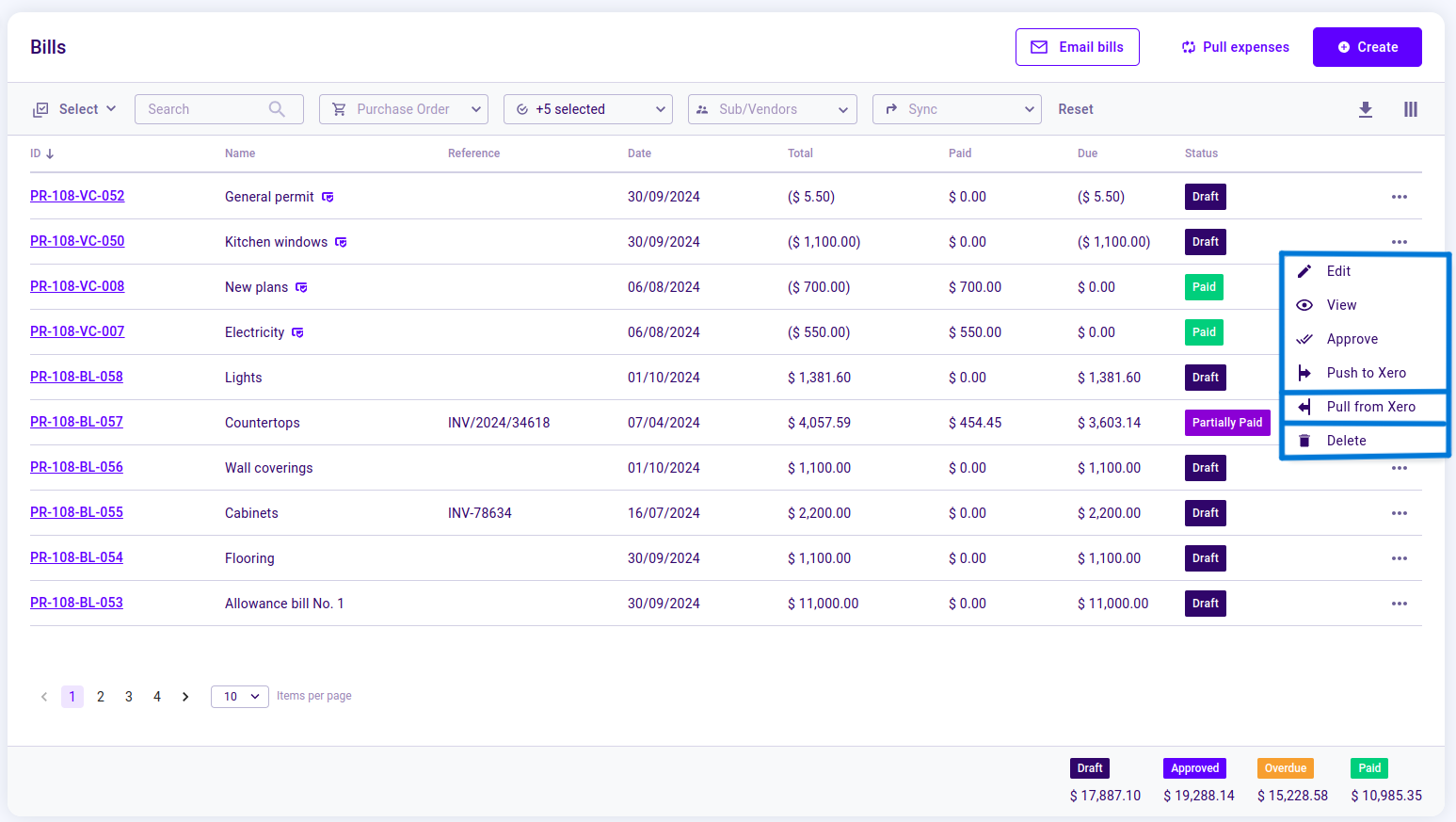Expand the +5 selected status filter

pos(588,109)
